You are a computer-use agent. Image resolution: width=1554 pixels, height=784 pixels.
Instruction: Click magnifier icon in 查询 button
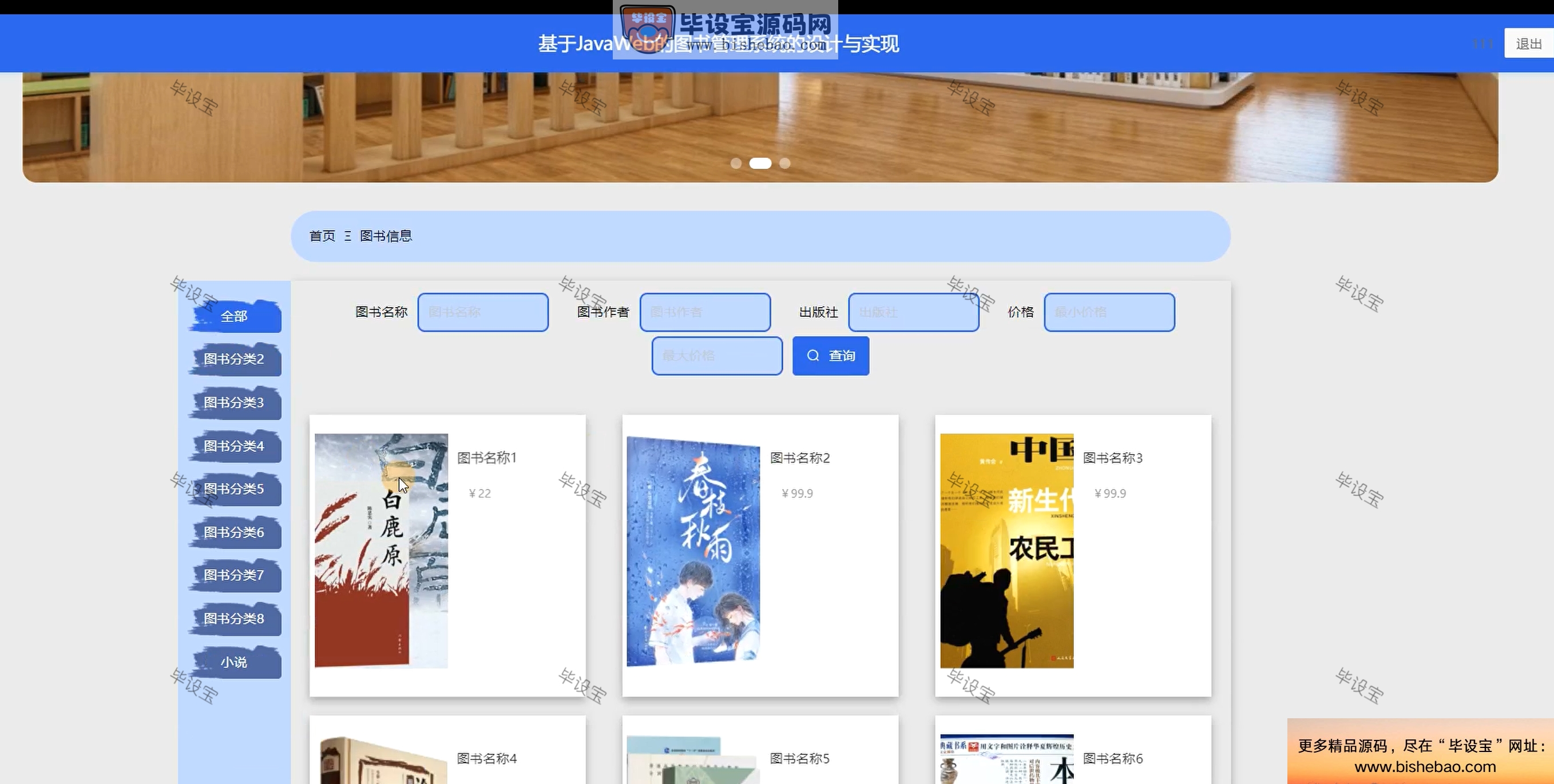click(x=813, y=356)
